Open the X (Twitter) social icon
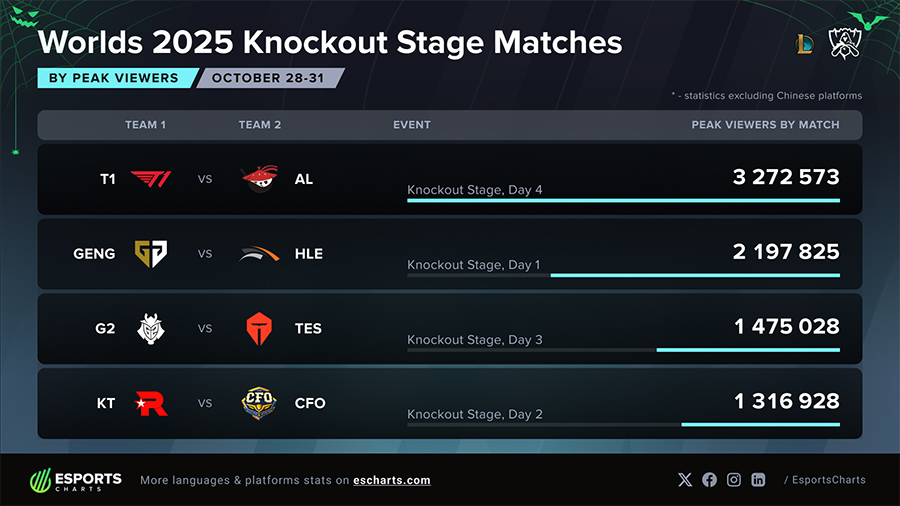 [685, 480]
